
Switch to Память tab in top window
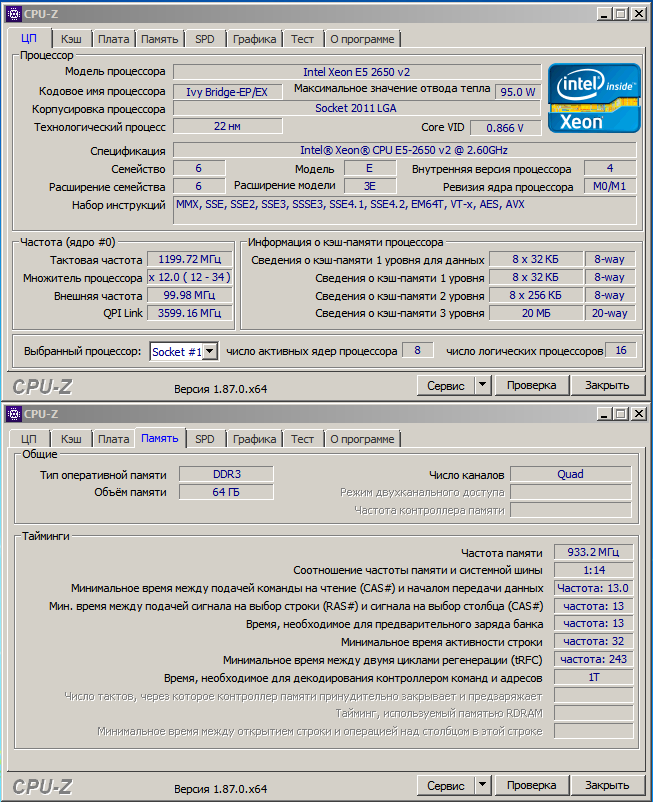pyautogui.click(x=160, y=39)
